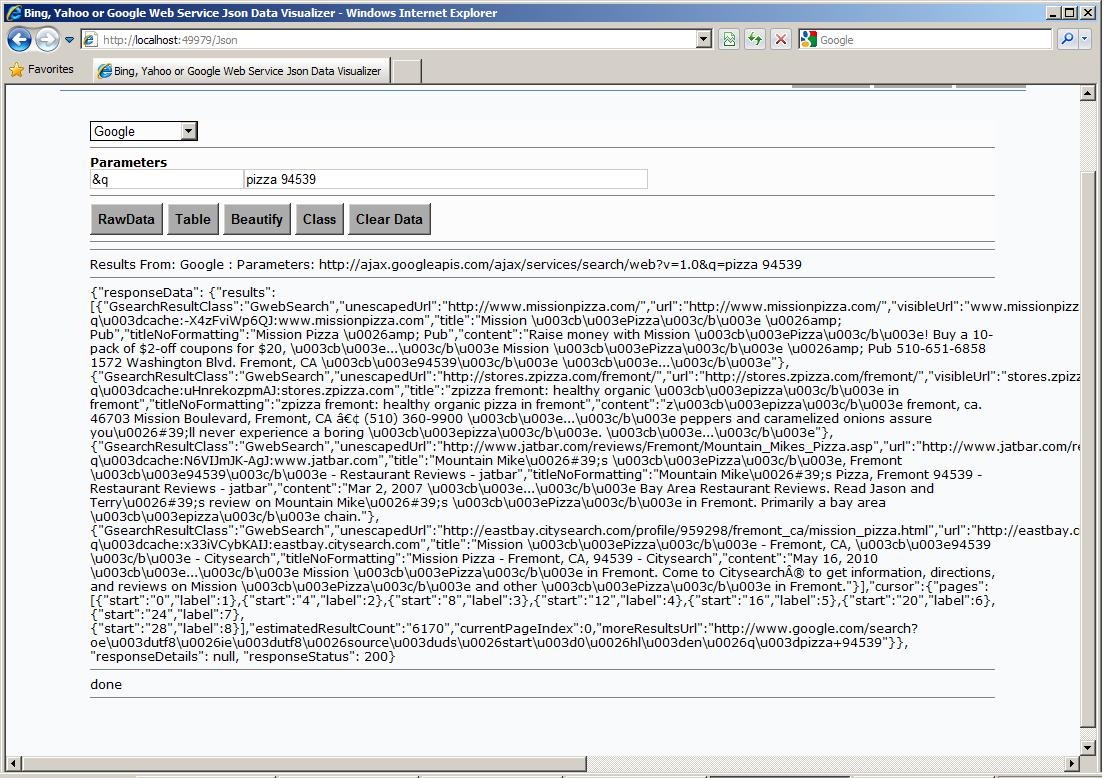Go forward using the browser Forward arrow
The height and width of the screenshot is (778, 1104).
(47, 39)
